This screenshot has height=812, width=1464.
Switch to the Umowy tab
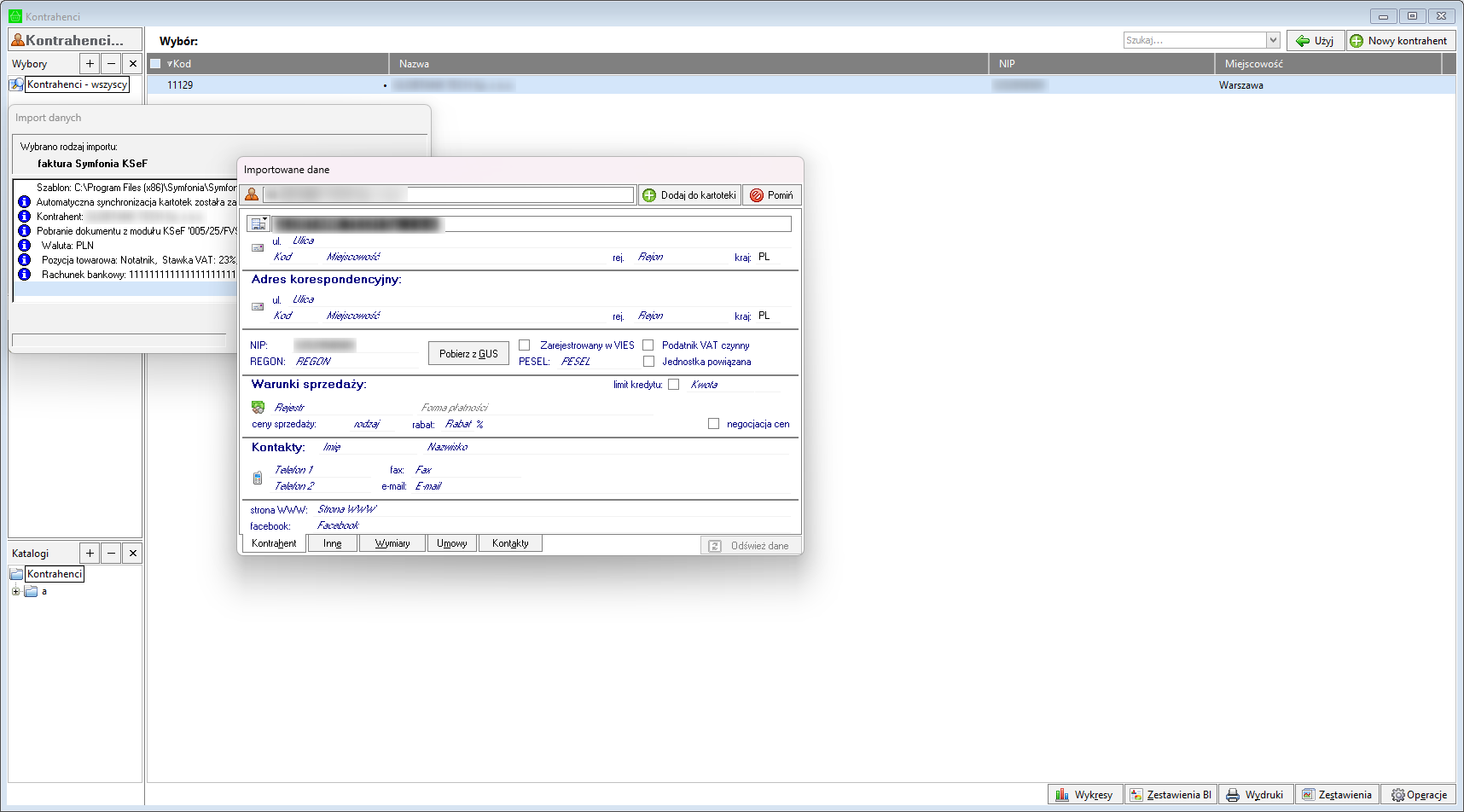coord(451,543)
